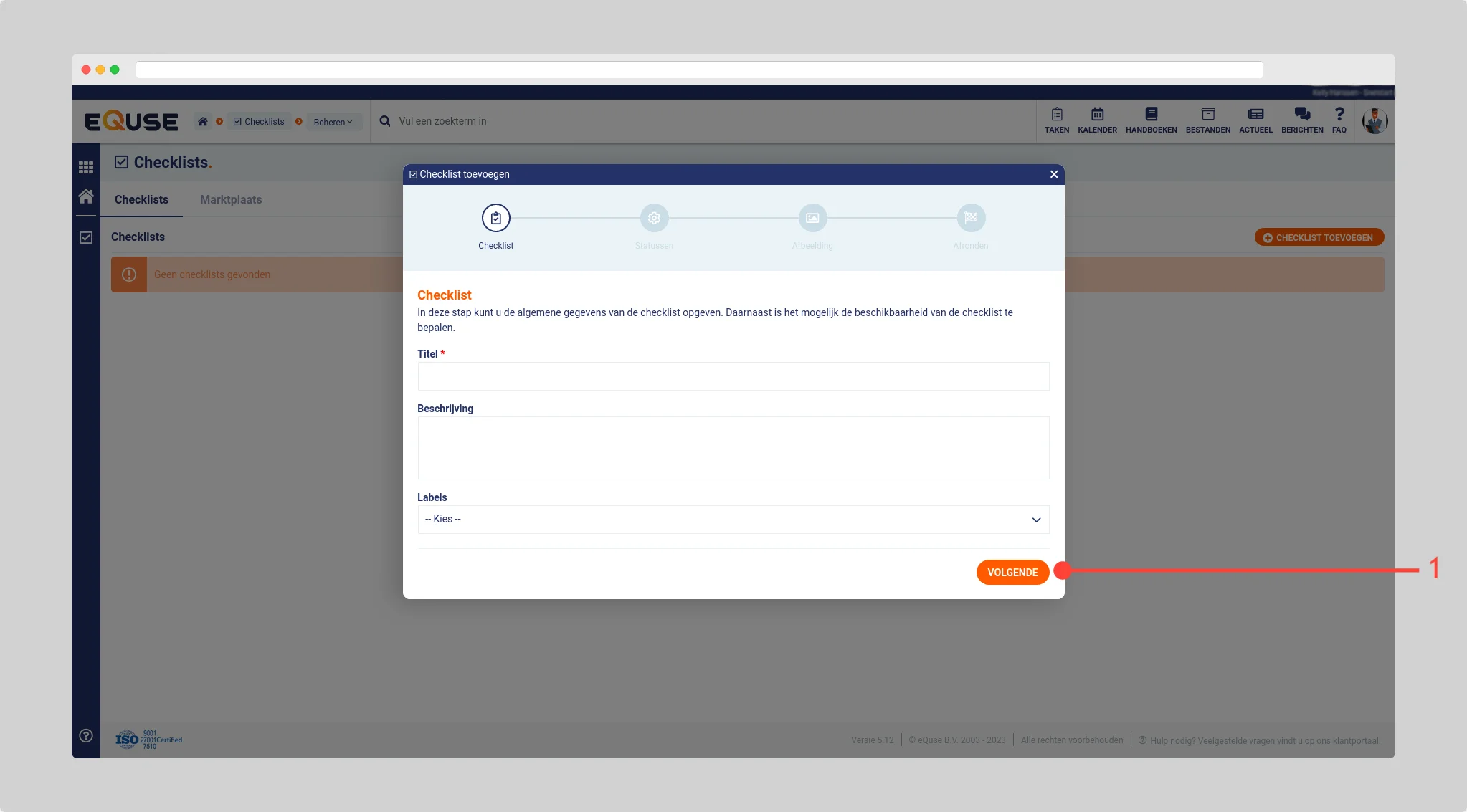Select the Checklists tab
The image size is (1467, 812).
pyautogui.click(x=141, y=200)
